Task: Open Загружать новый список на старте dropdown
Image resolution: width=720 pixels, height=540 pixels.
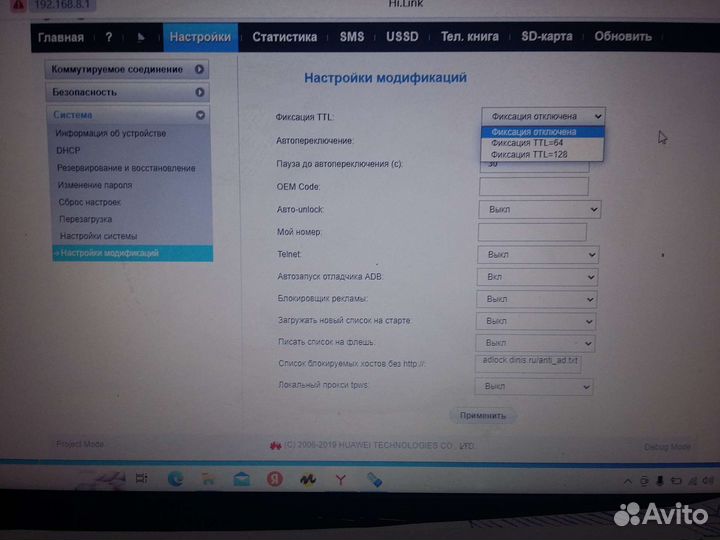Action: [x=535, y=321]
